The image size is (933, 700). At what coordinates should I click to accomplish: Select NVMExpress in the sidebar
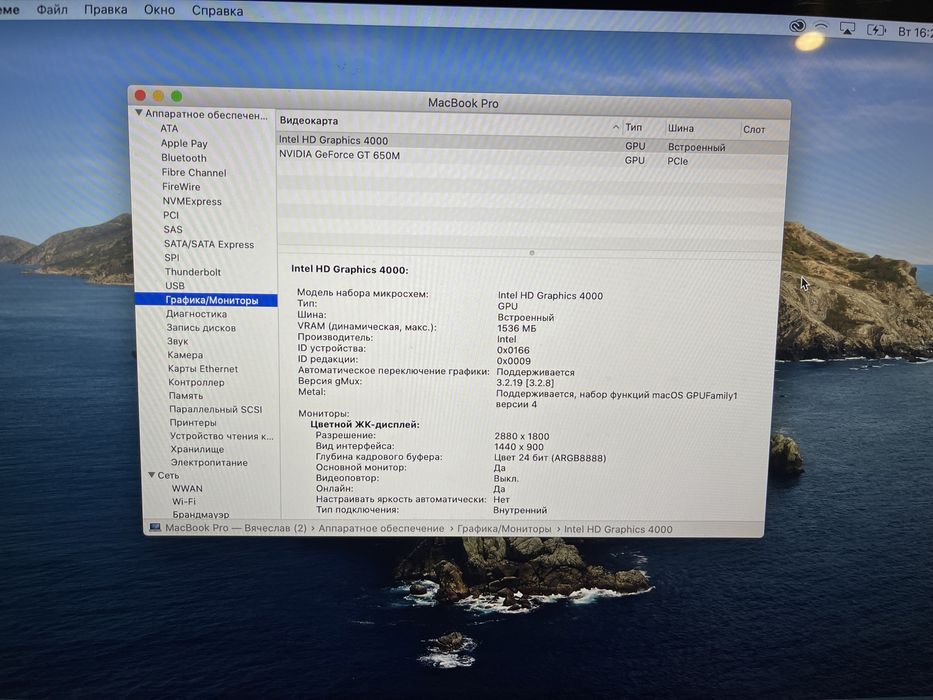(x=192, y=201)
